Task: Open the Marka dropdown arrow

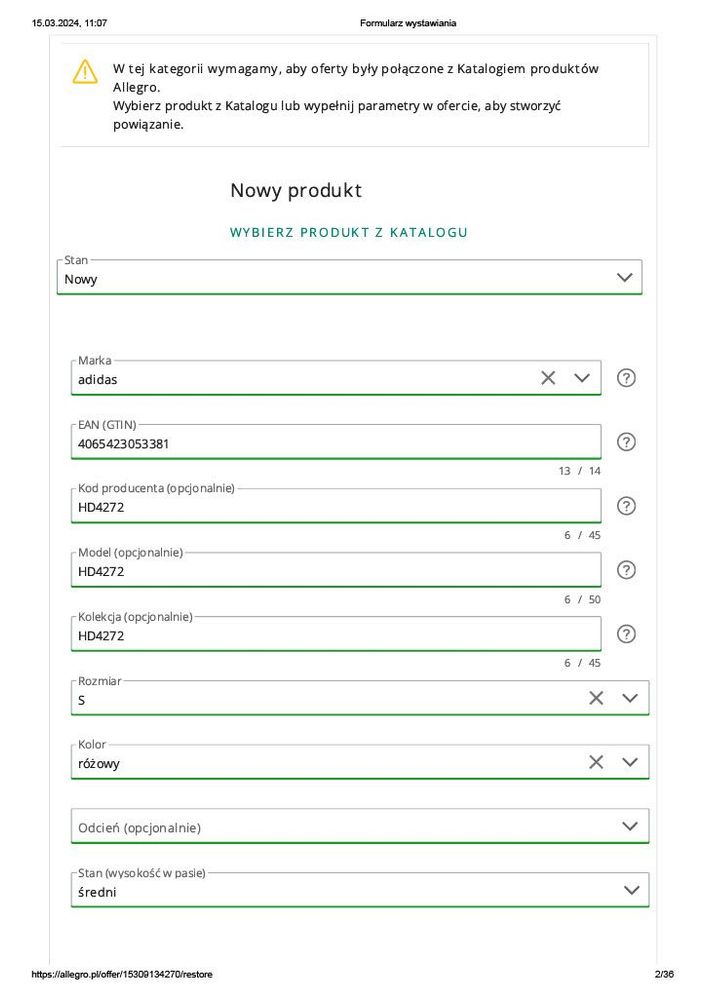Action: coord(582,378)
